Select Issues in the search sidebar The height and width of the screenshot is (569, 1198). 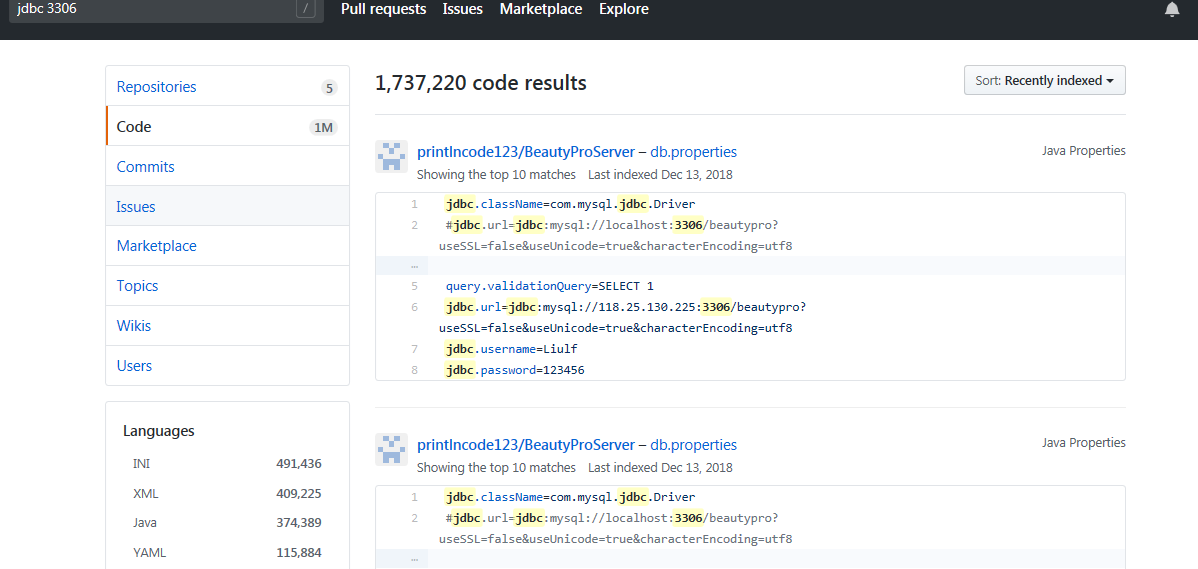point(227,206)
